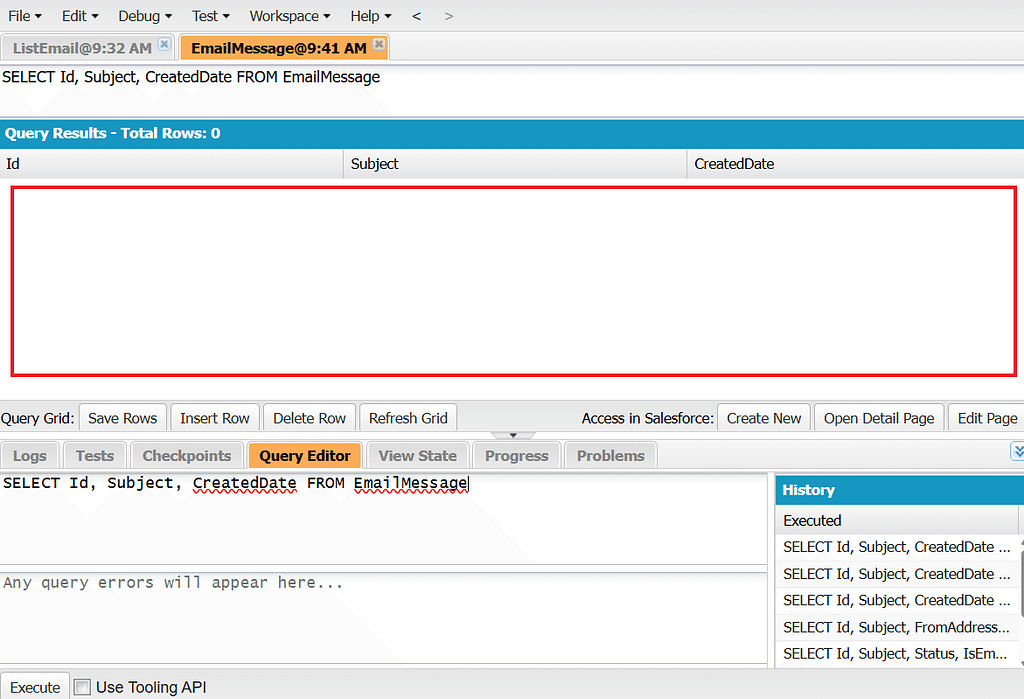The height and width of the screenshot is (699, 1024).
Task: Go forward with the right arrow
Action: click(449, 16)
